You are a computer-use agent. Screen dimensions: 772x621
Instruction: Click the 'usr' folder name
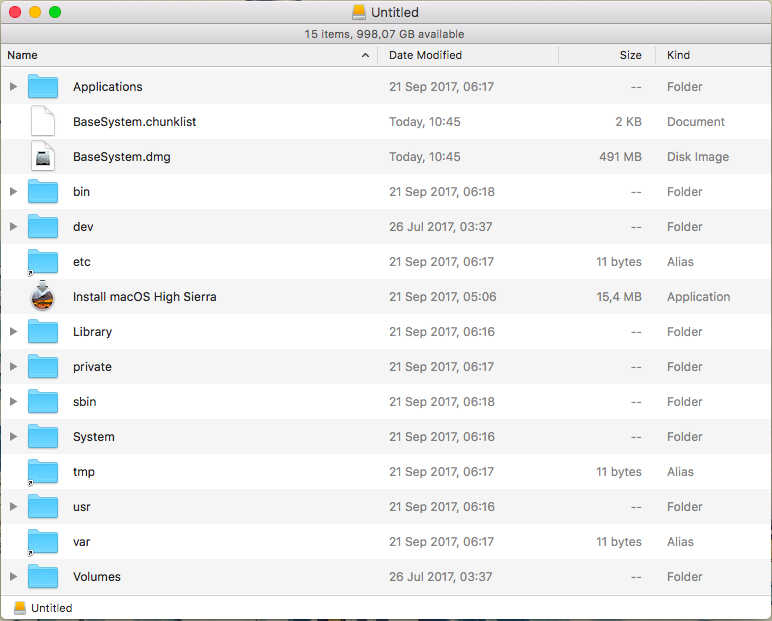click(82, 507)
